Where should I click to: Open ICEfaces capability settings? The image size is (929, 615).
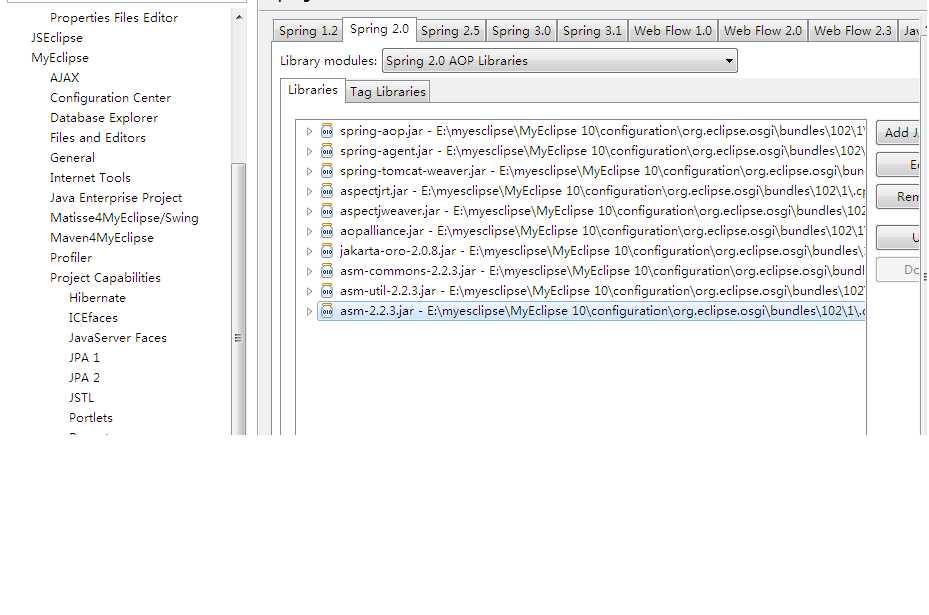pyautogui.click(x=93, y=318)
